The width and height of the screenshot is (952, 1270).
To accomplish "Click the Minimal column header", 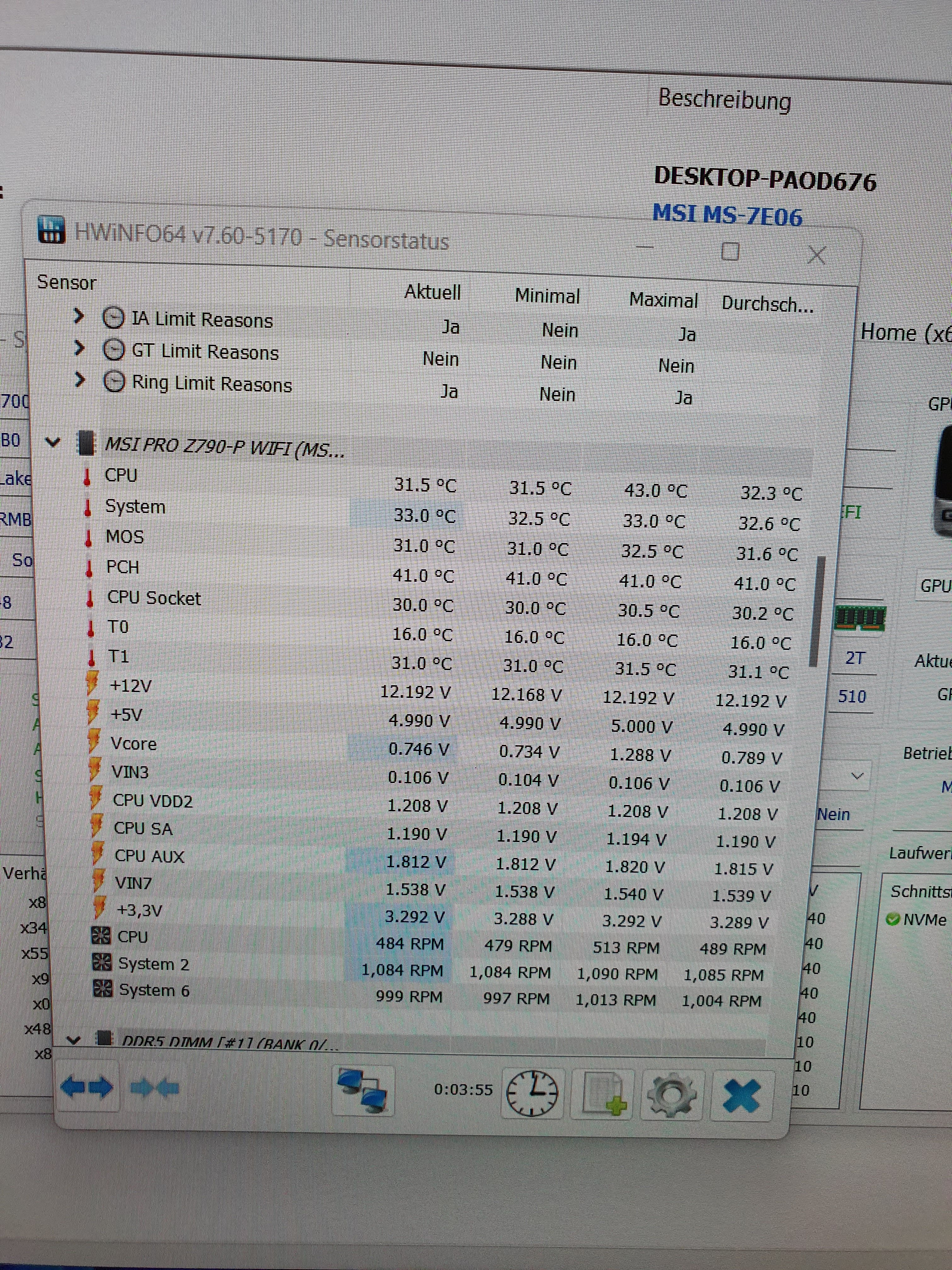I will [547, 296].
